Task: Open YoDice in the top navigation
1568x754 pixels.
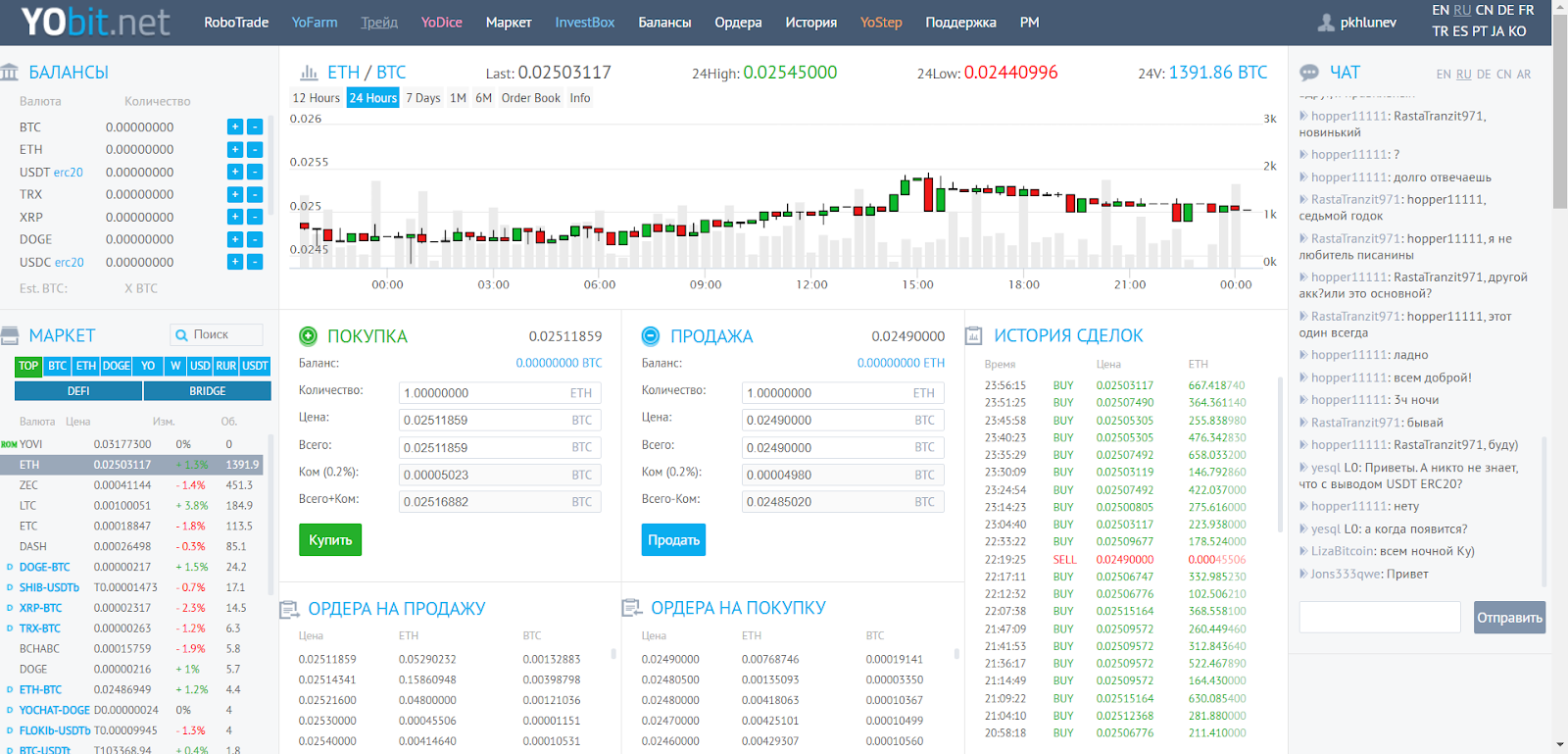Action: tap(442, 23)
